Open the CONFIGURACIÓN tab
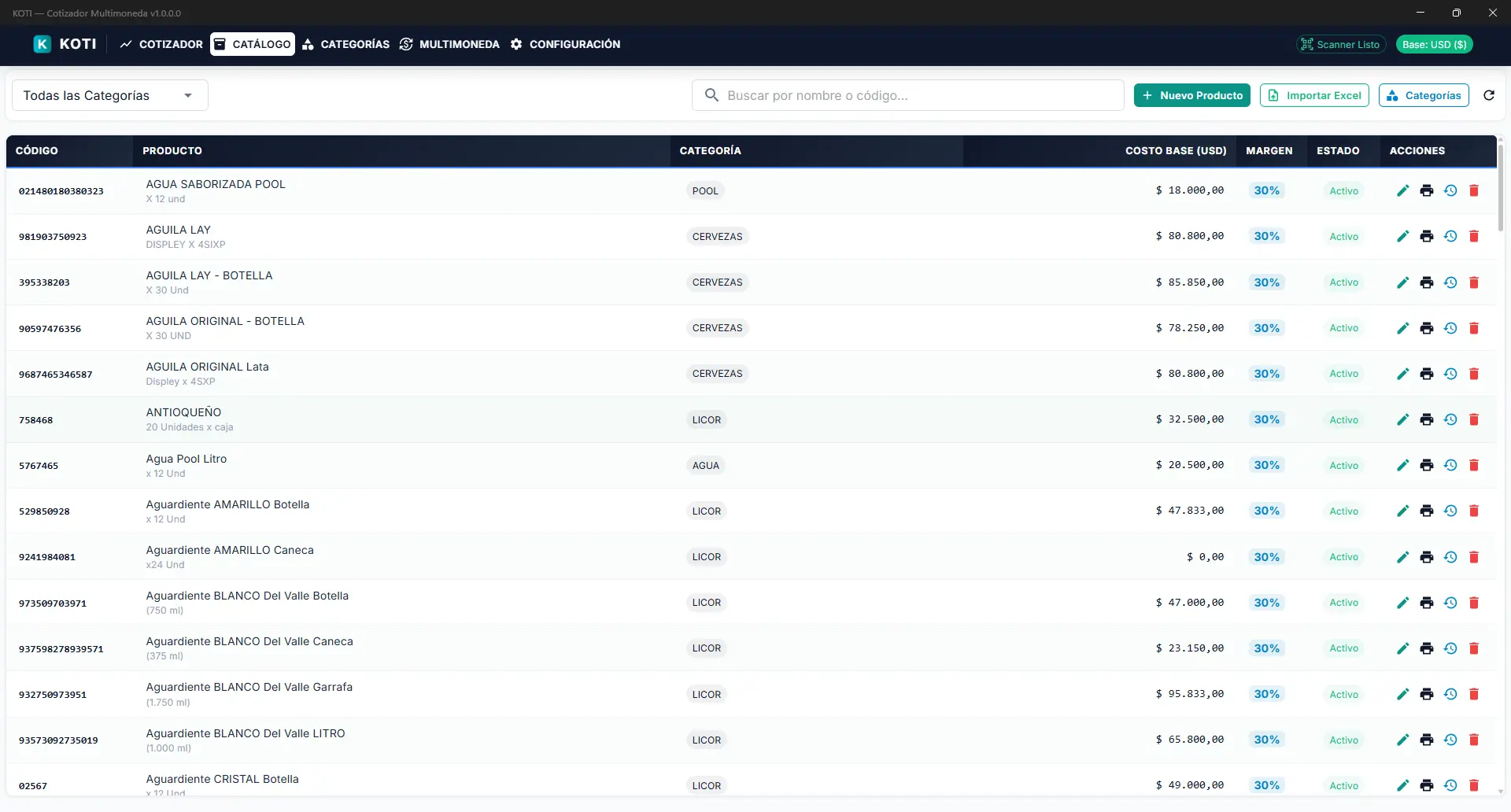The width and height of the screenshot is (1511, 812). point(565,44)
